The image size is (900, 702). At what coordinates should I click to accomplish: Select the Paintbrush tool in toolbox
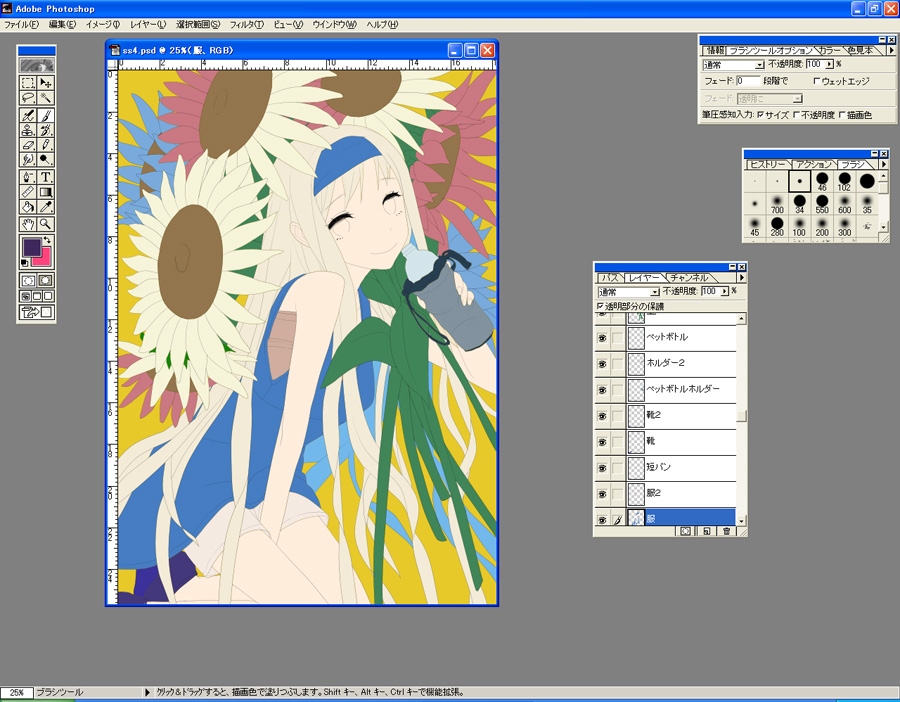[45, 115]
